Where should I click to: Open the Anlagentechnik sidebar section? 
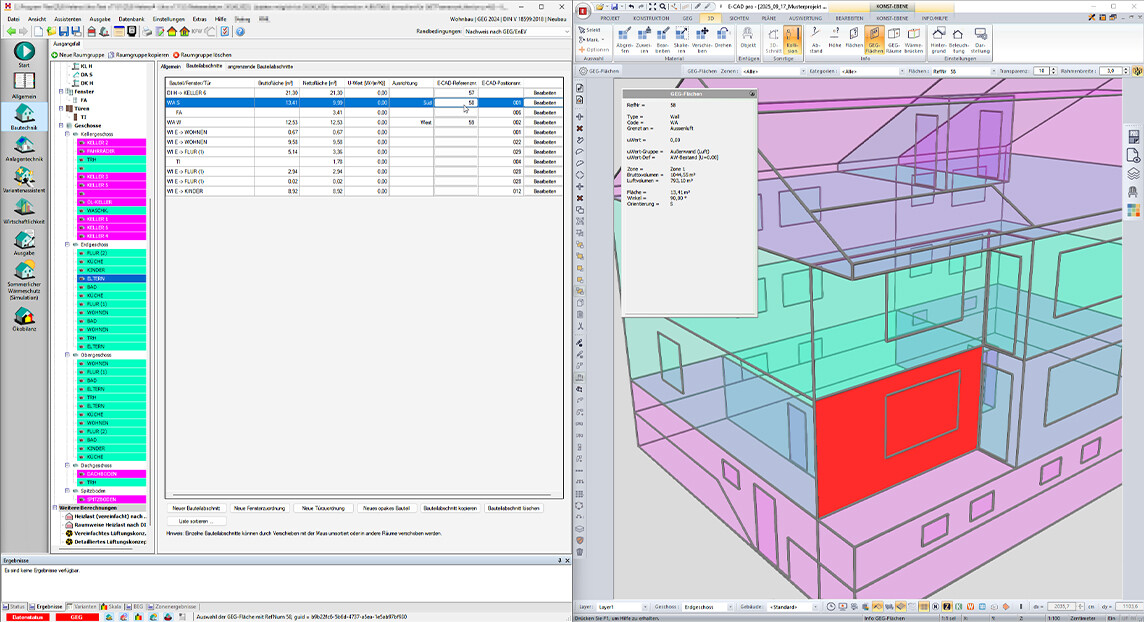tap(24, 147)
